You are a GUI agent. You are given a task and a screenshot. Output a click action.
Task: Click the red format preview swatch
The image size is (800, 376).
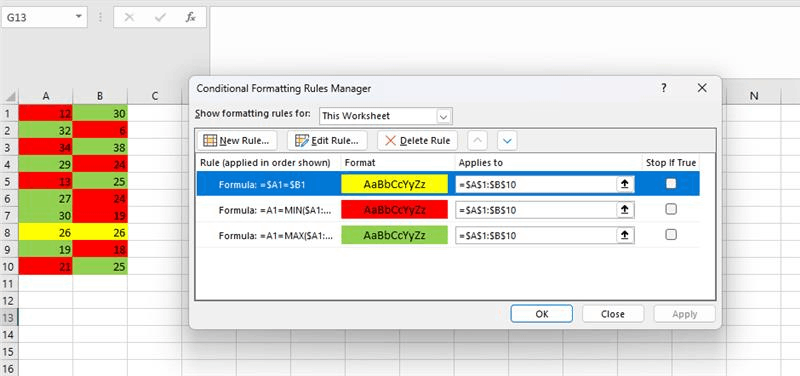pyautogui.click(x=394, y=210)
